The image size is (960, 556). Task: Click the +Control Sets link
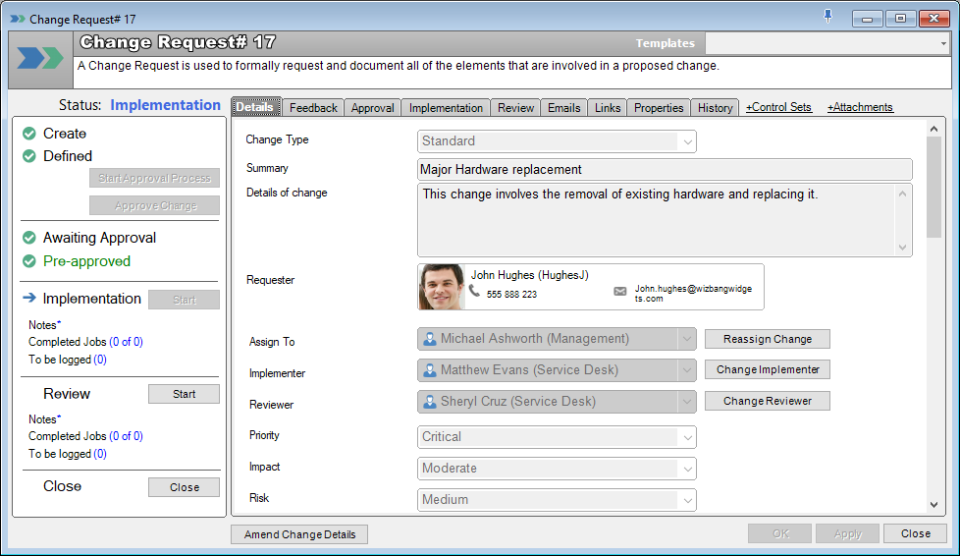tap(778, 107)
